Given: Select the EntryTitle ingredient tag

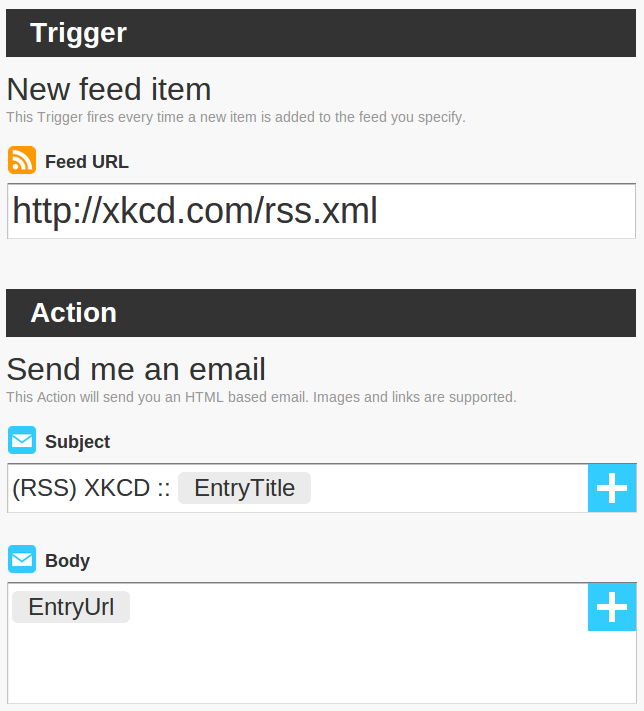Looking at the screenshot, I should point(244,488).
